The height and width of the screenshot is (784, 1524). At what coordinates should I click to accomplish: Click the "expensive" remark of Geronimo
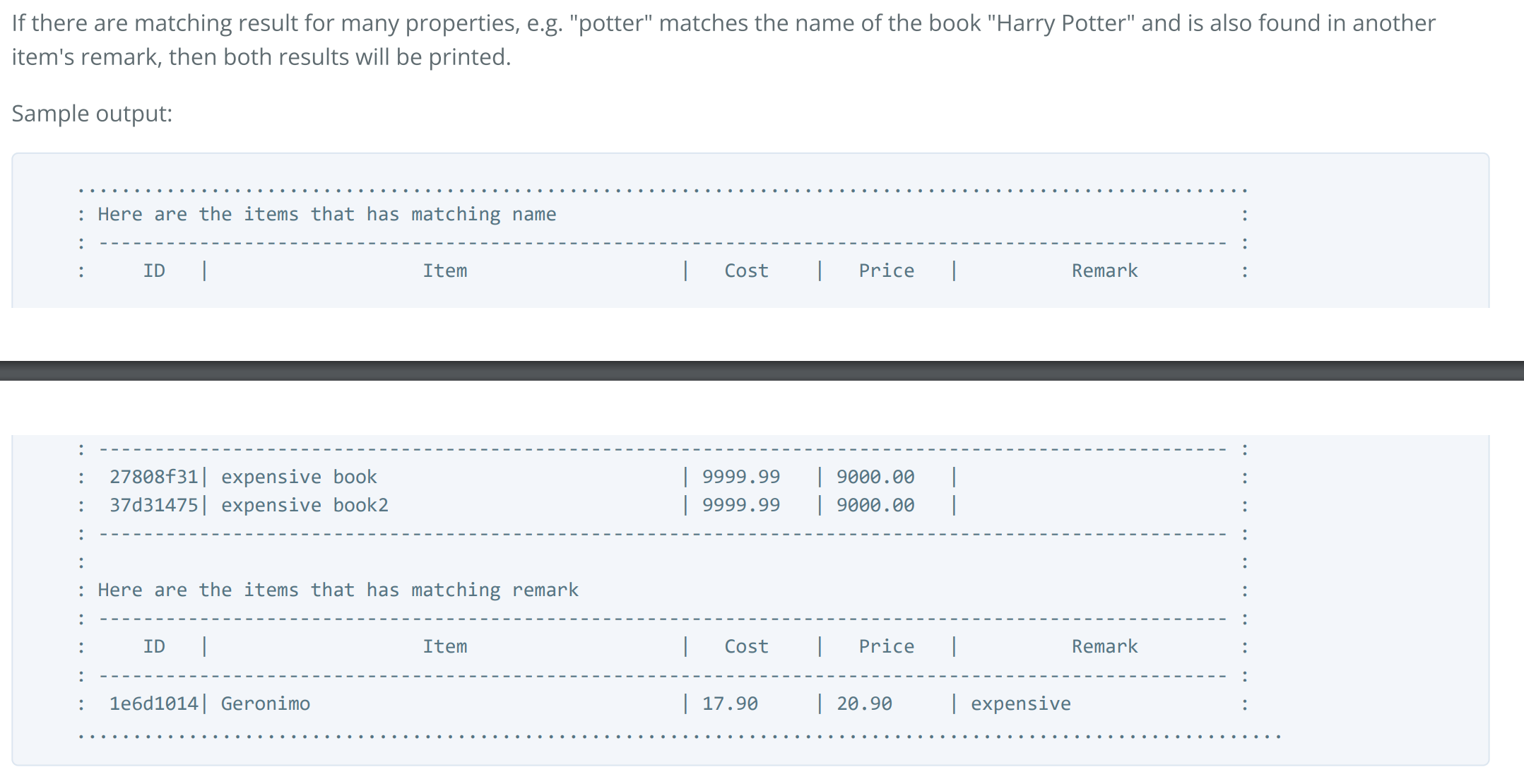click(x=1020, y=703)
